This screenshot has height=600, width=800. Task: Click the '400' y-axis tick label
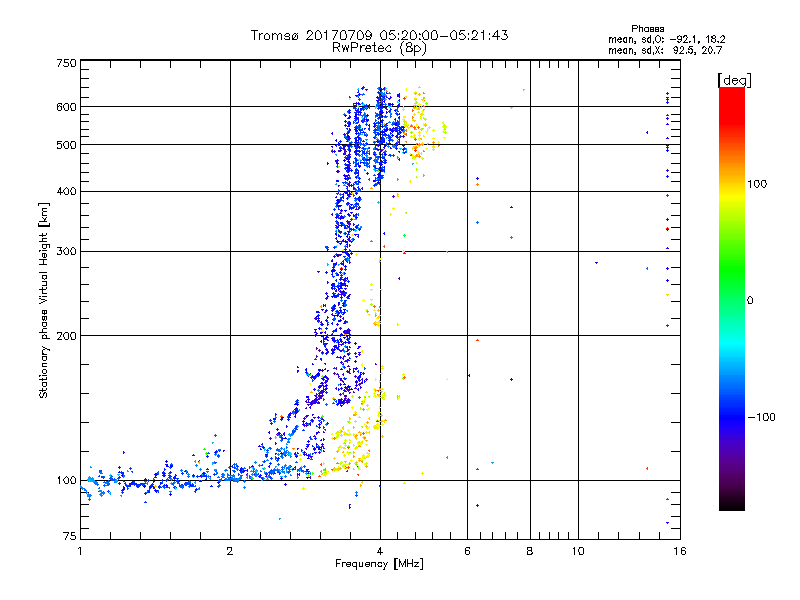(x=66, y=192)
